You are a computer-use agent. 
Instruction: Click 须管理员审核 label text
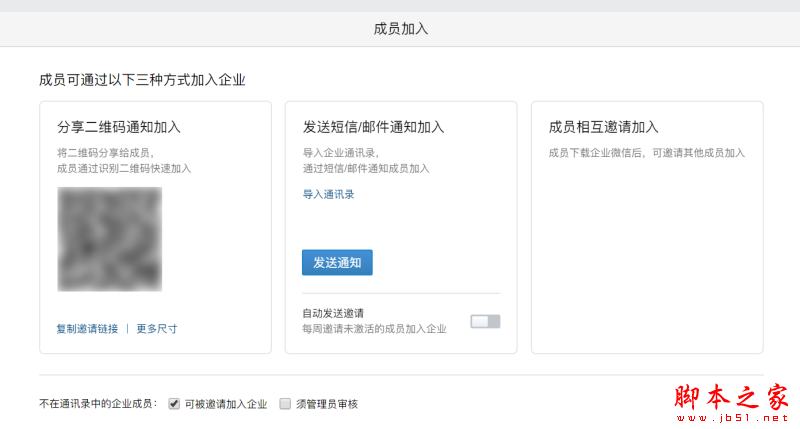(327, 404)
